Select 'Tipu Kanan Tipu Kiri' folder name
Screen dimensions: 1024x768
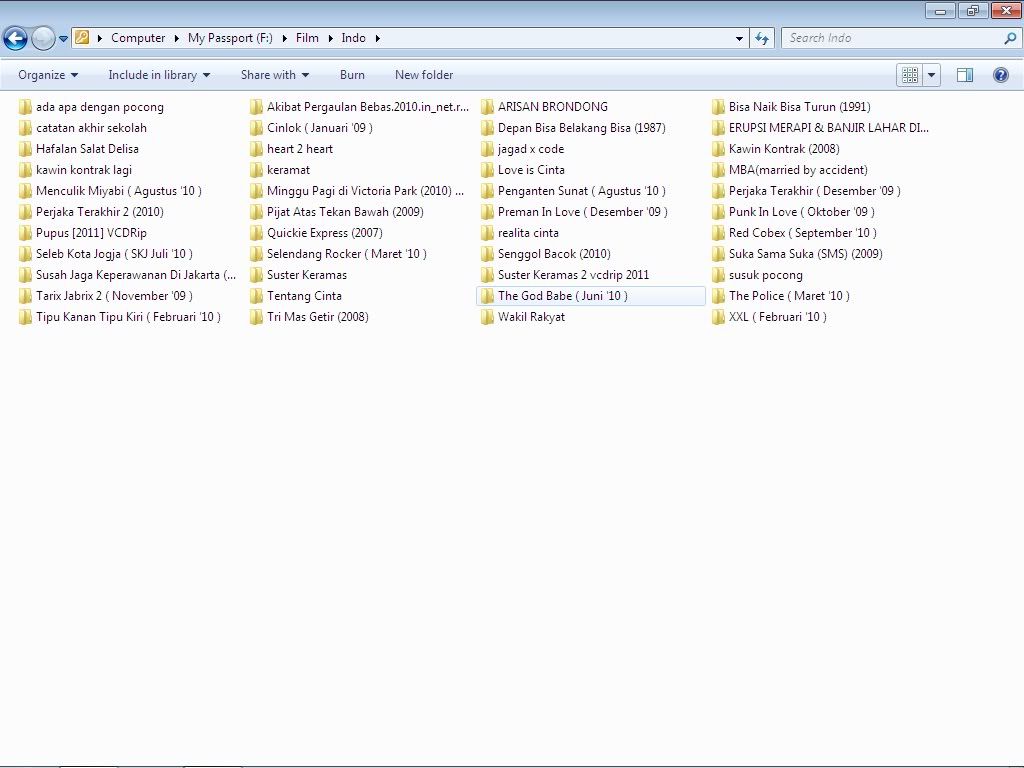129,317
